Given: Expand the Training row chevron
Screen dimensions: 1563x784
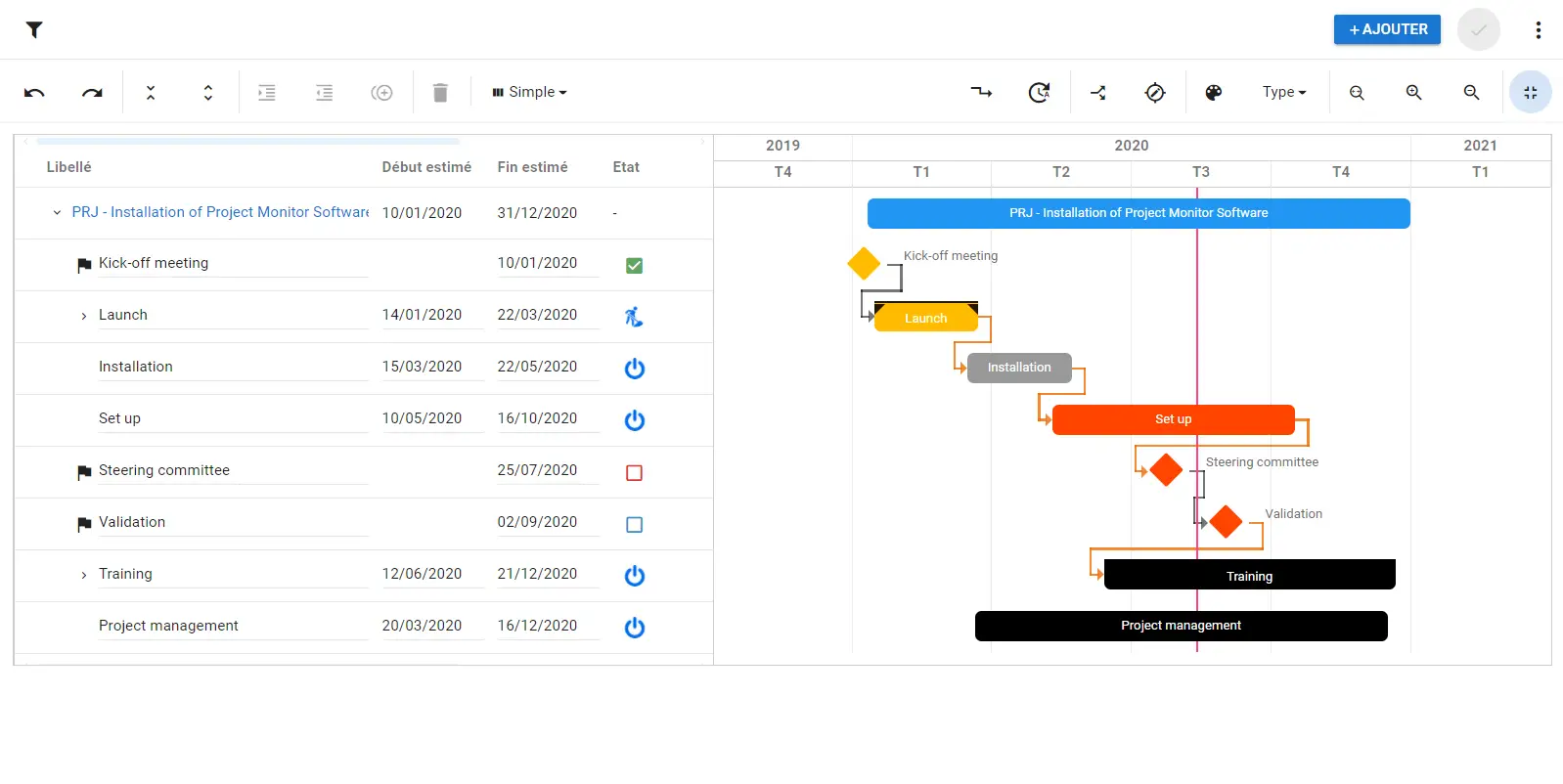Looking at the screenshot, I should coord(83,575).
